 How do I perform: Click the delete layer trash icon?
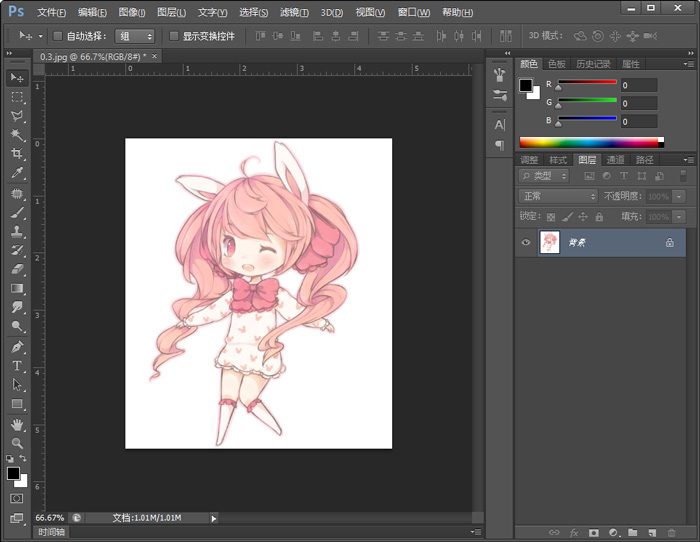(671, 533)
